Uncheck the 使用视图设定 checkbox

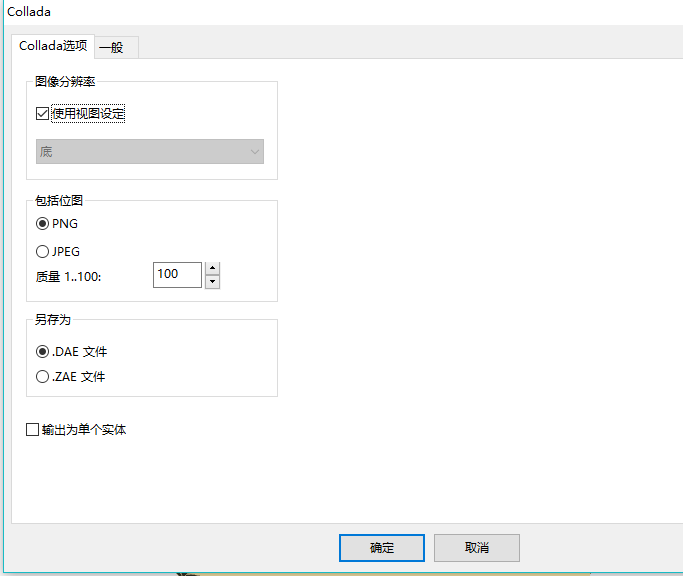(42, 114)
